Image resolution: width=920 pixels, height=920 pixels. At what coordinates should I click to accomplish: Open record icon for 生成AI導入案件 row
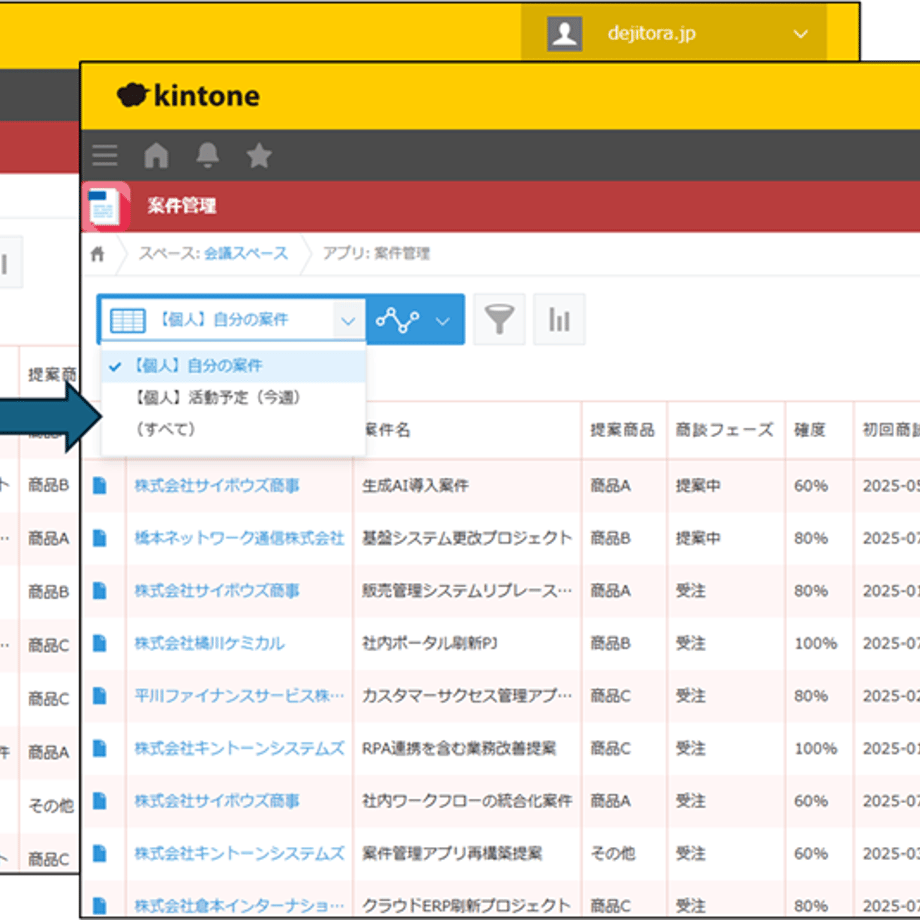tap(100, 485)
